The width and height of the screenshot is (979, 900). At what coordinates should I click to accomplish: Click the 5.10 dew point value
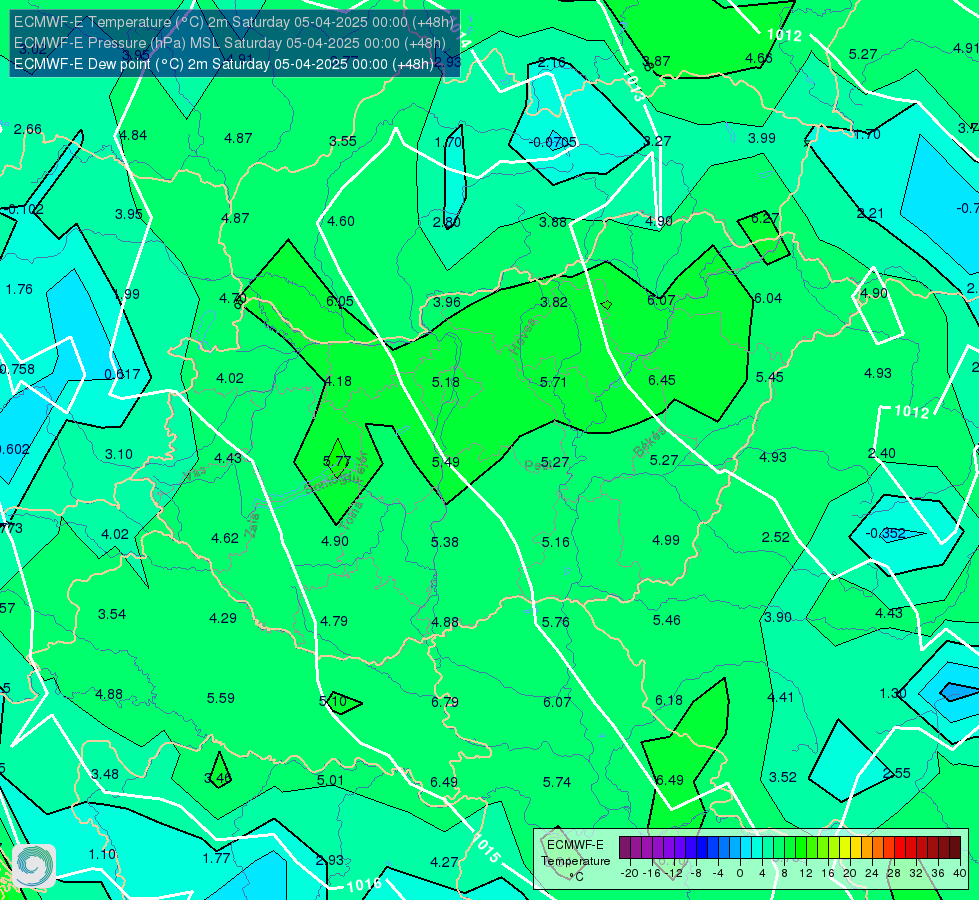coord(333,701)
